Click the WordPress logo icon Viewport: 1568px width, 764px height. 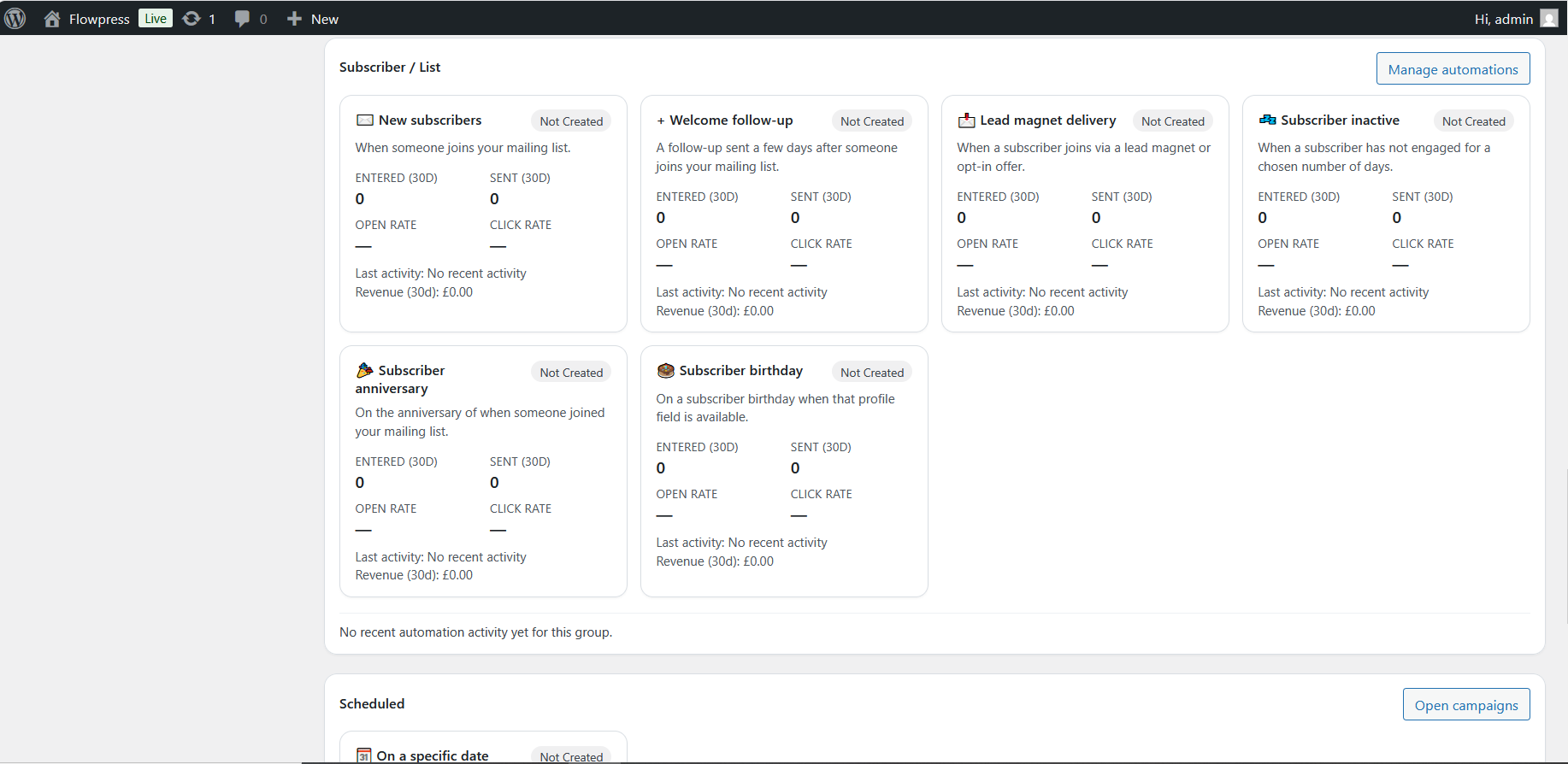point(15,19)
